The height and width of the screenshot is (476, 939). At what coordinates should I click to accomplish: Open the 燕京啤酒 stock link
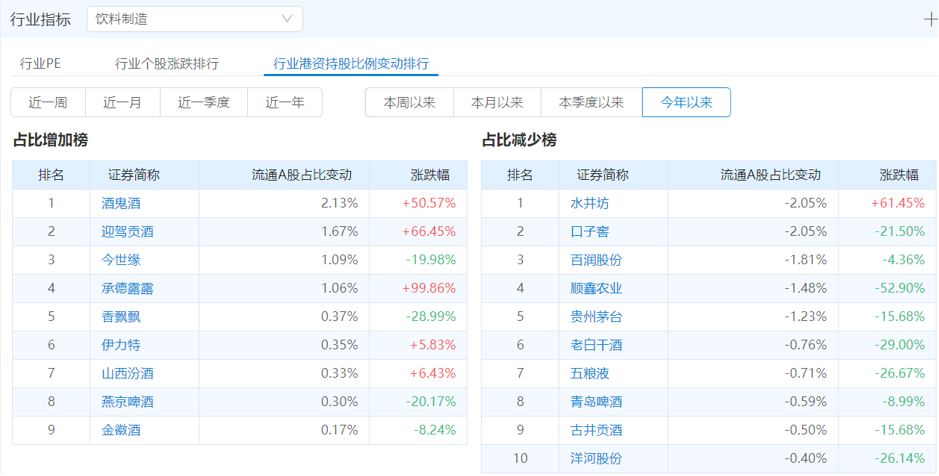pos(128,402)
